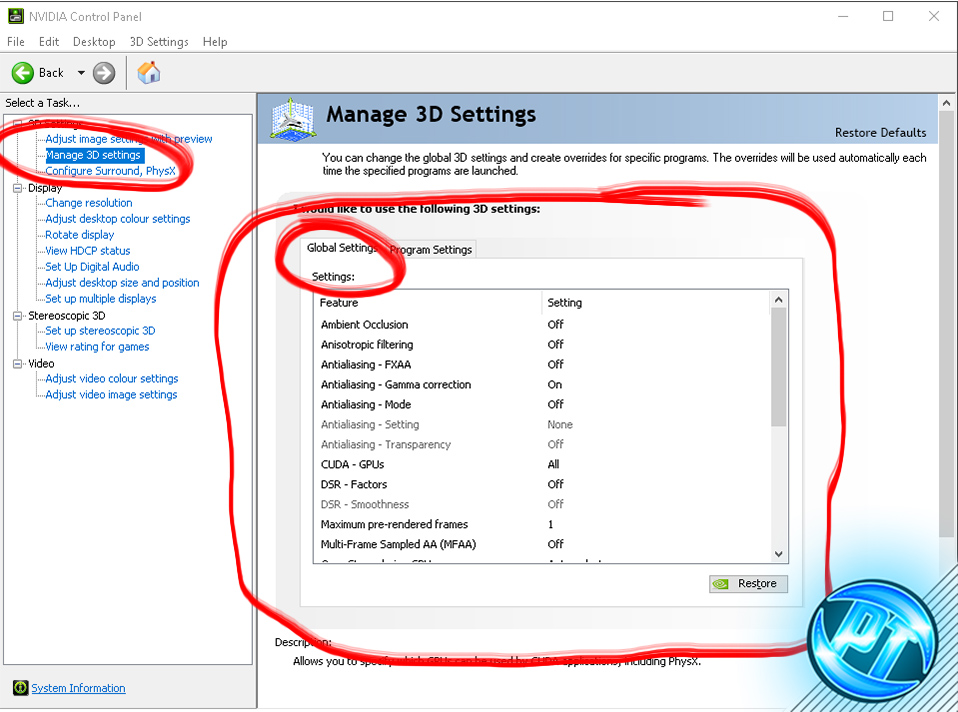Image resolution: width=958 pixels, height=712 pixels.
Task: Click the Setting column header
Action: [656, 303]
